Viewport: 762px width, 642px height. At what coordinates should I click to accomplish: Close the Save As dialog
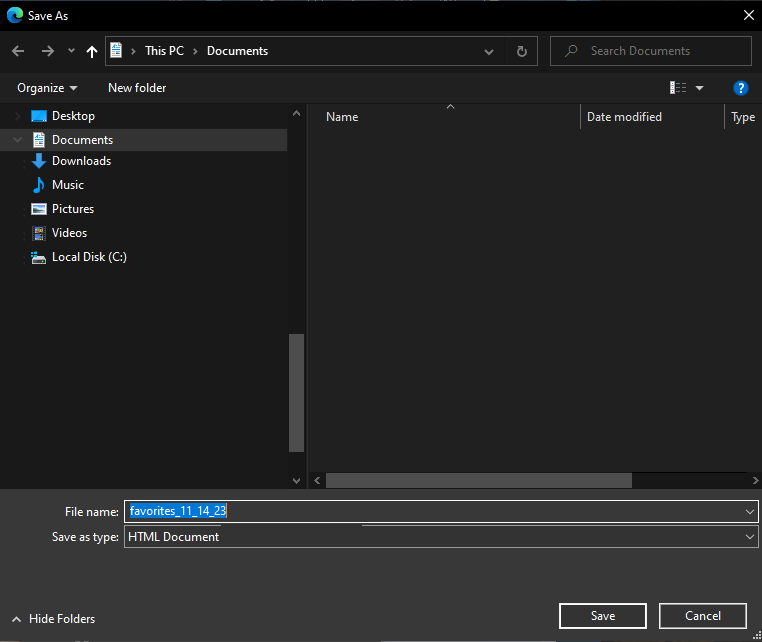tap(748, 15)
